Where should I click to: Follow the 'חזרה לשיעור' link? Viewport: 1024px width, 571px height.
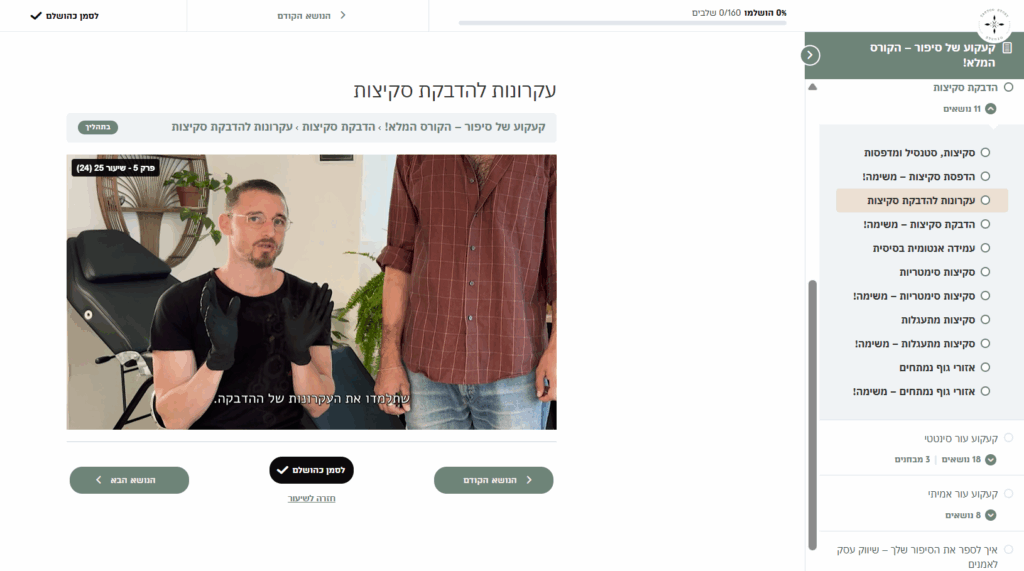click(312, 498)
